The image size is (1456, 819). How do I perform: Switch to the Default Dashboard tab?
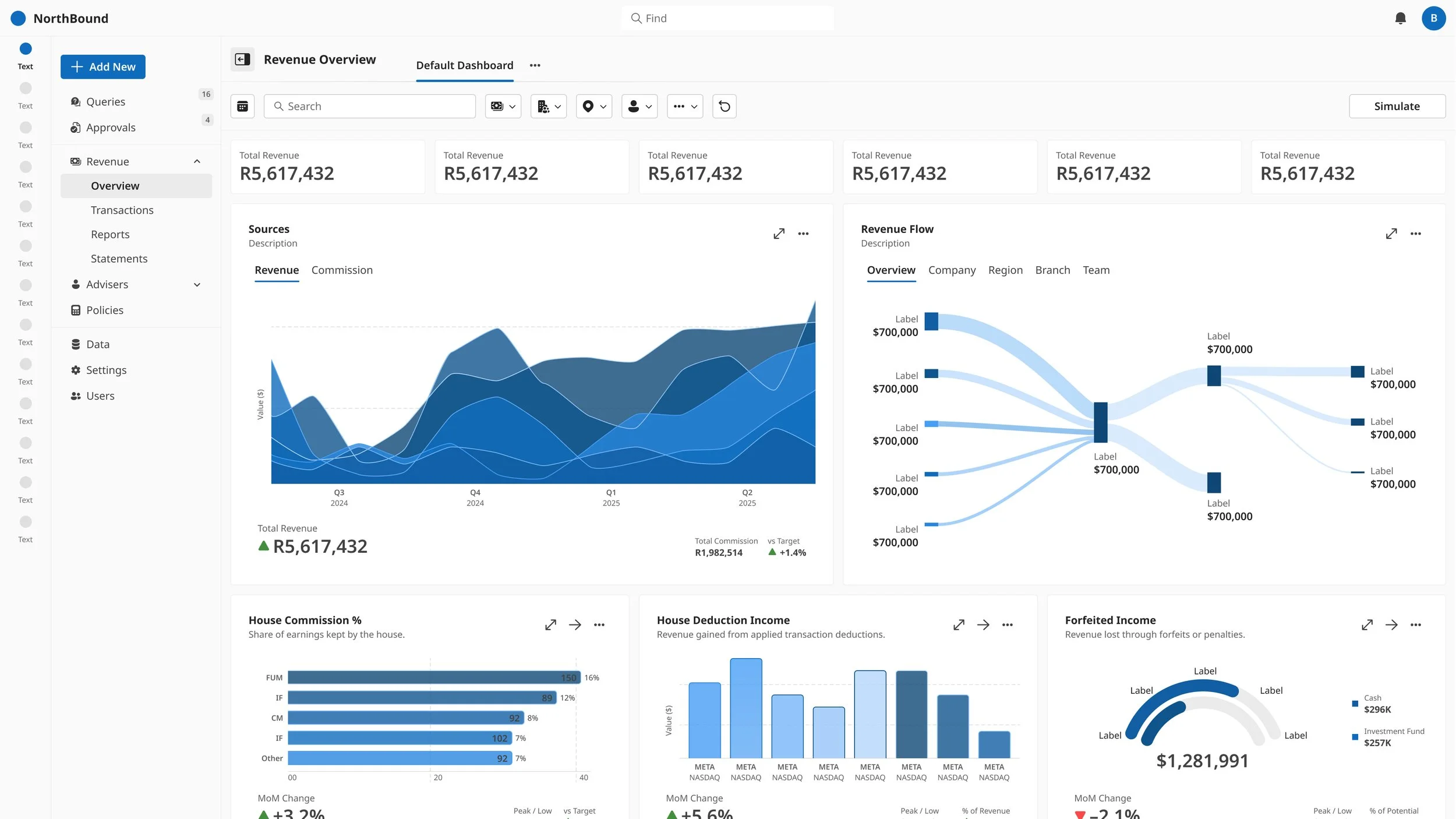tap(464, 65)
